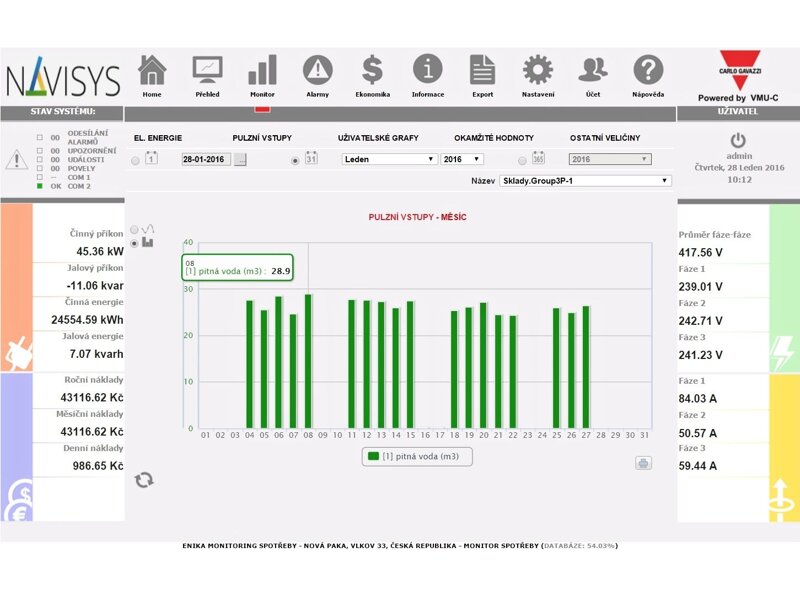The image size is (800, 600).
Task: Select the daily view radio button
Action: click(x=135, y=159)
